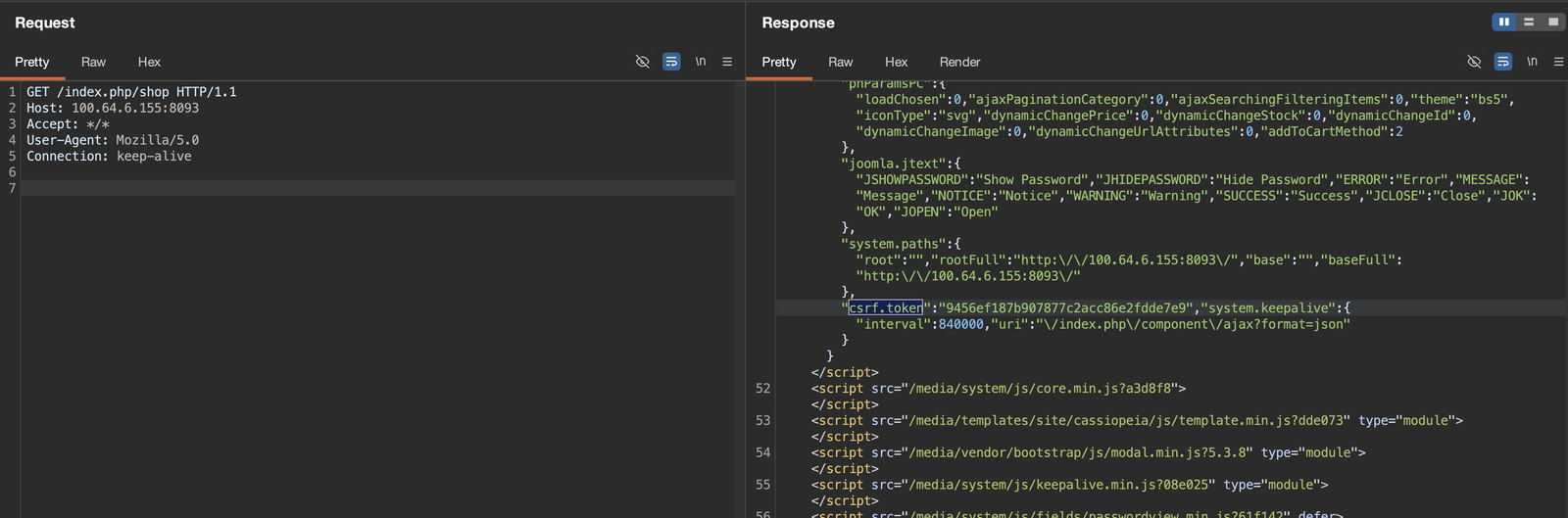Click the Response panel title
1568x518 pixels.
pos(799,23)
